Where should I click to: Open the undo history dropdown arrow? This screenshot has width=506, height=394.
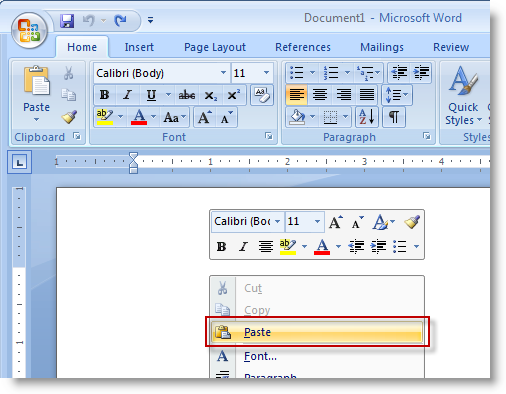104,21
